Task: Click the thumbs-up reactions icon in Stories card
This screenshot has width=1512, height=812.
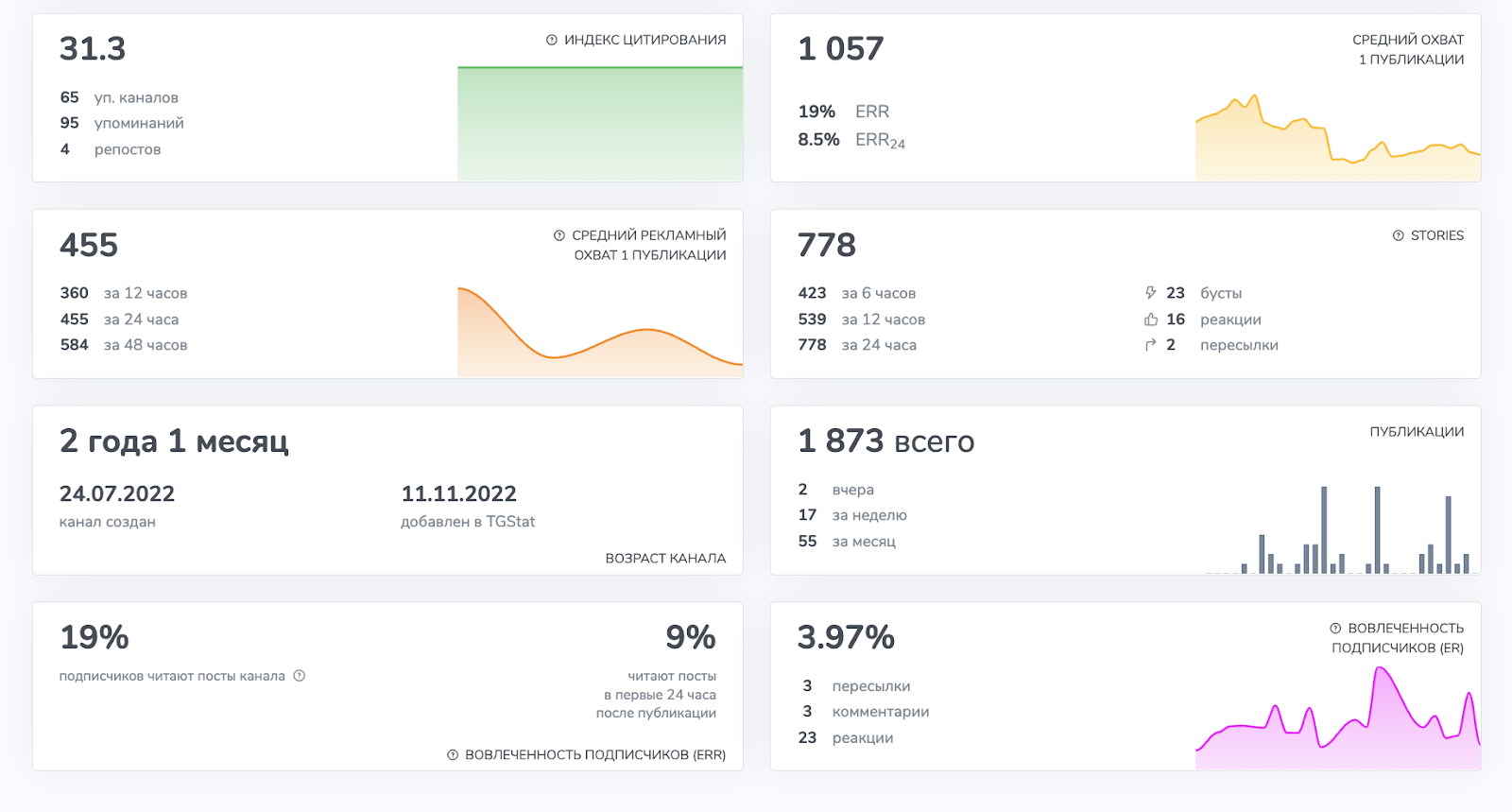Action: (x=1150, y=320)
